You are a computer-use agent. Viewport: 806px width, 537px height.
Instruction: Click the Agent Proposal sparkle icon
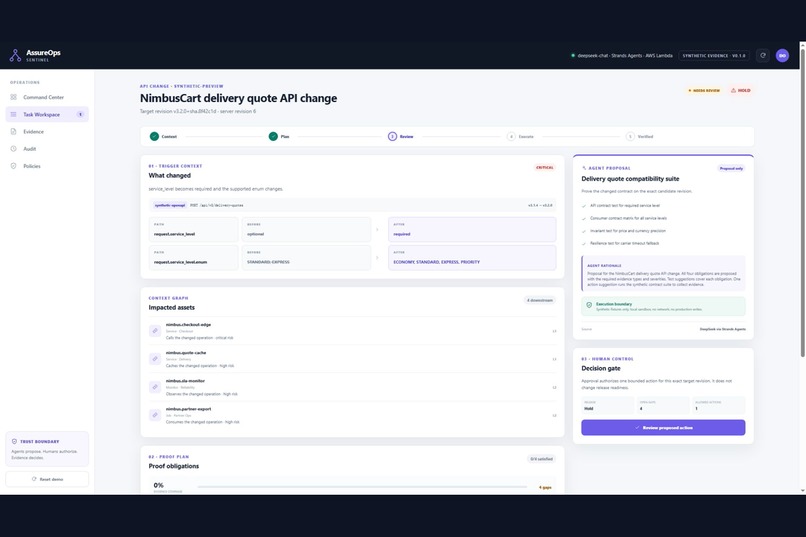tap(584, 168)
